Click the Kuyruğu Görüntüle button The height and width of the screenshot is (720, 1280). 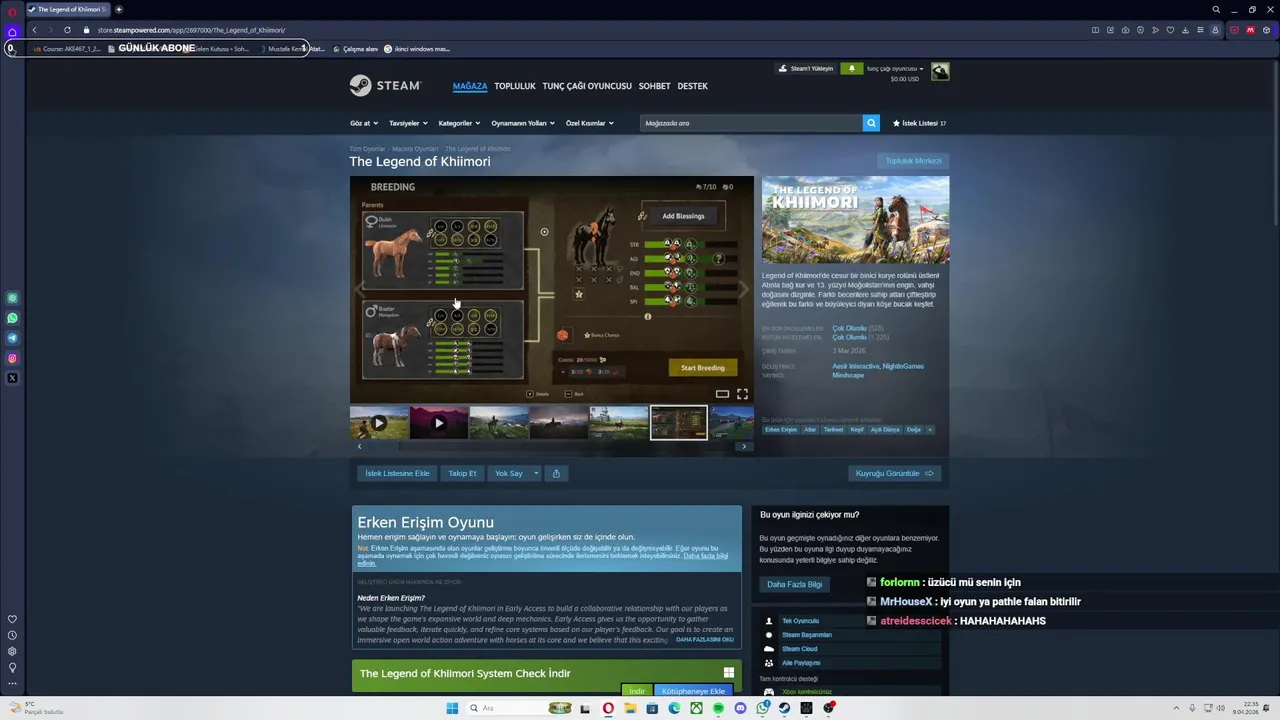point(895,473)
